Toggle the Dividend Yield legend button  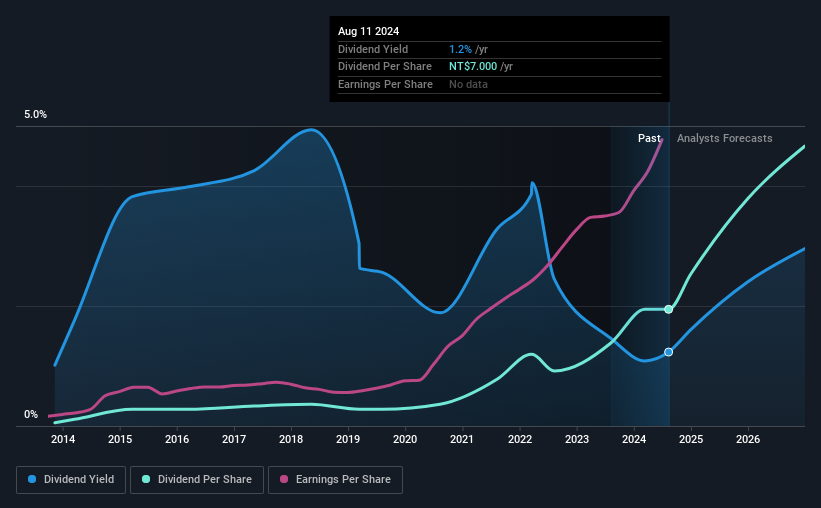71,480
